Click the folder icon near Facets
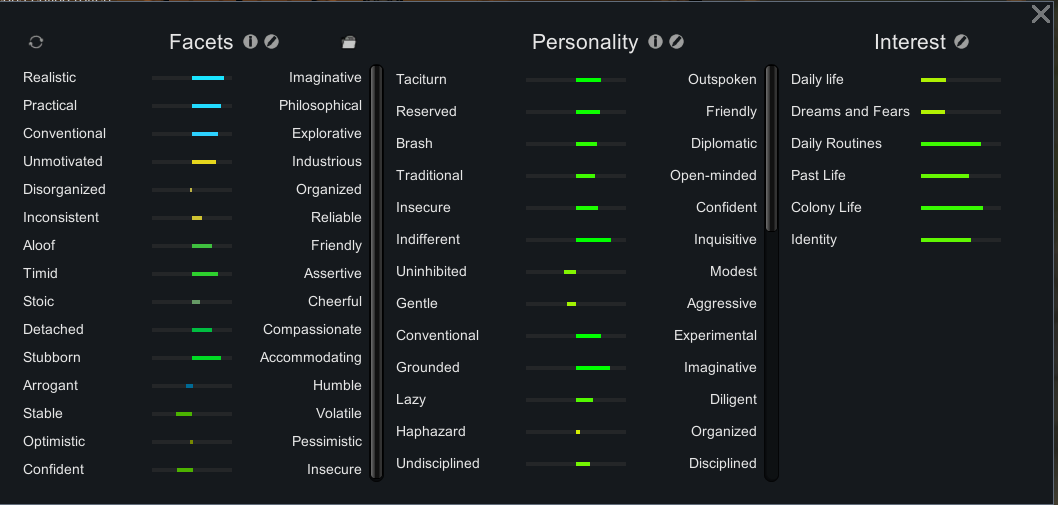 click(x=348, y=43)
